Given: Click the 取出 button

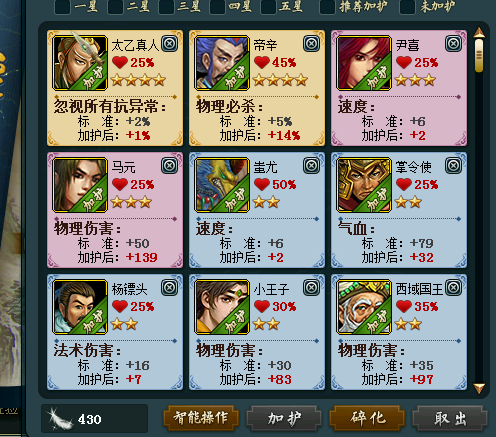Looking at the screenshot, I should tap(450, 418).
